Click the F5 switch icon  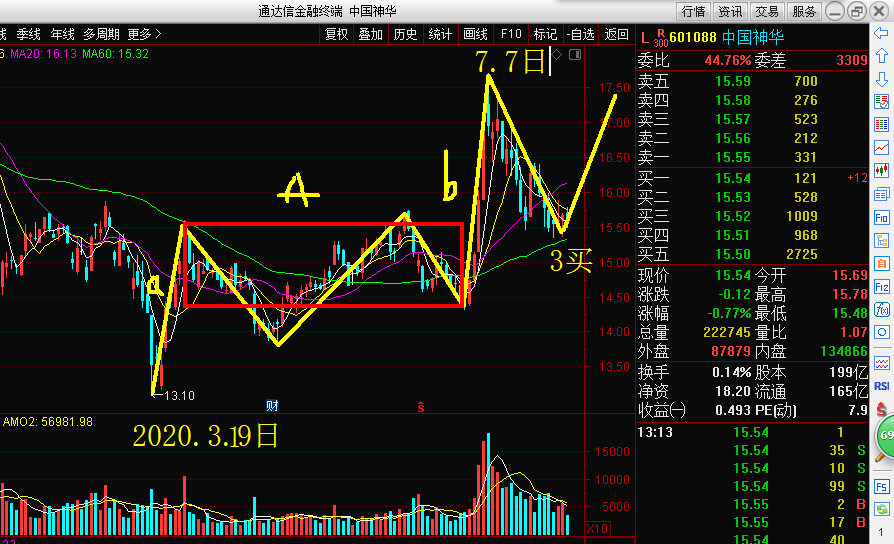pos(881,487)
